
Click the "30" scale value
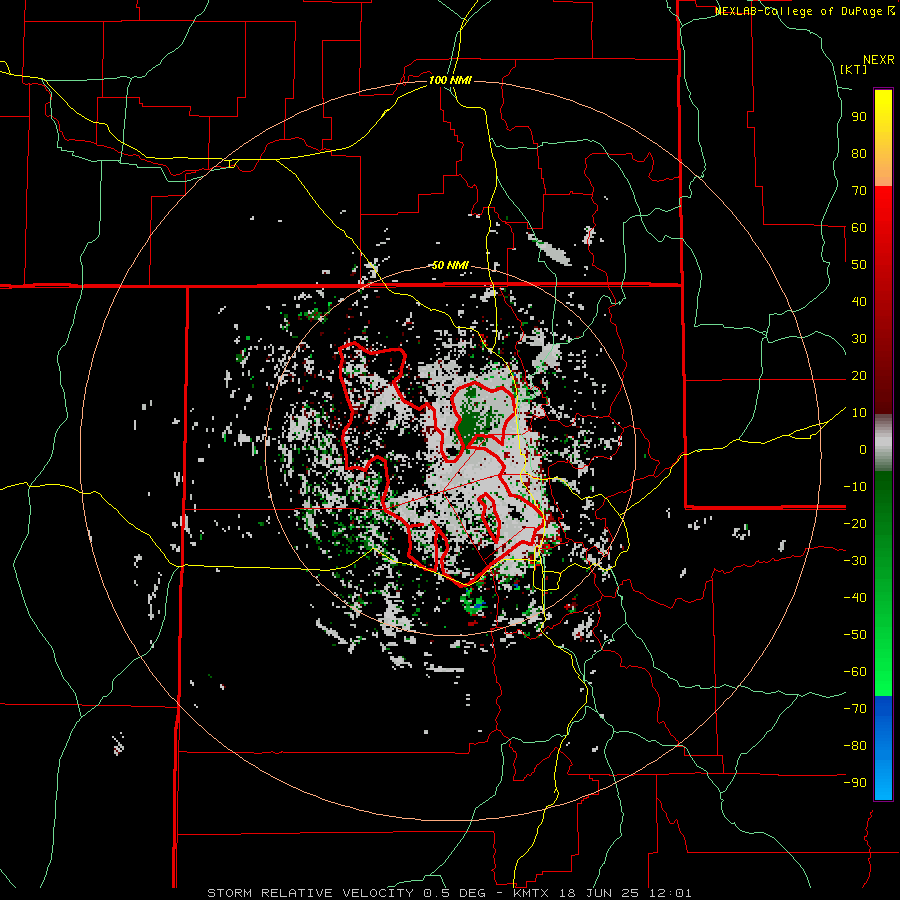[x=859, y=339]
